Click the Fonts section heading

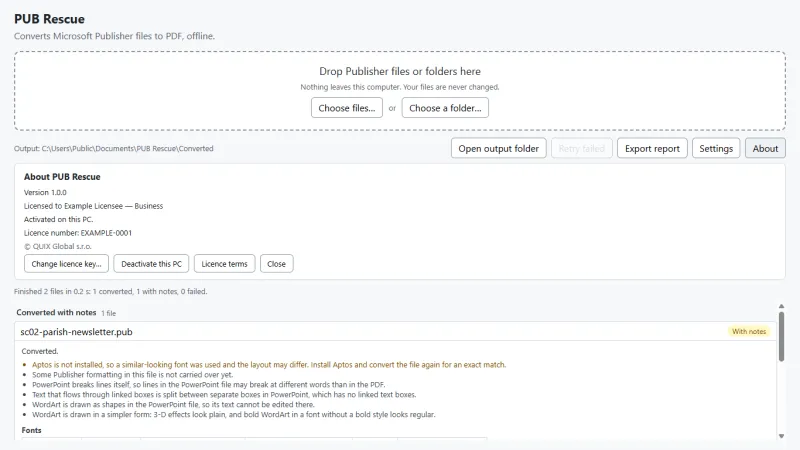click(x=31, y=430)
